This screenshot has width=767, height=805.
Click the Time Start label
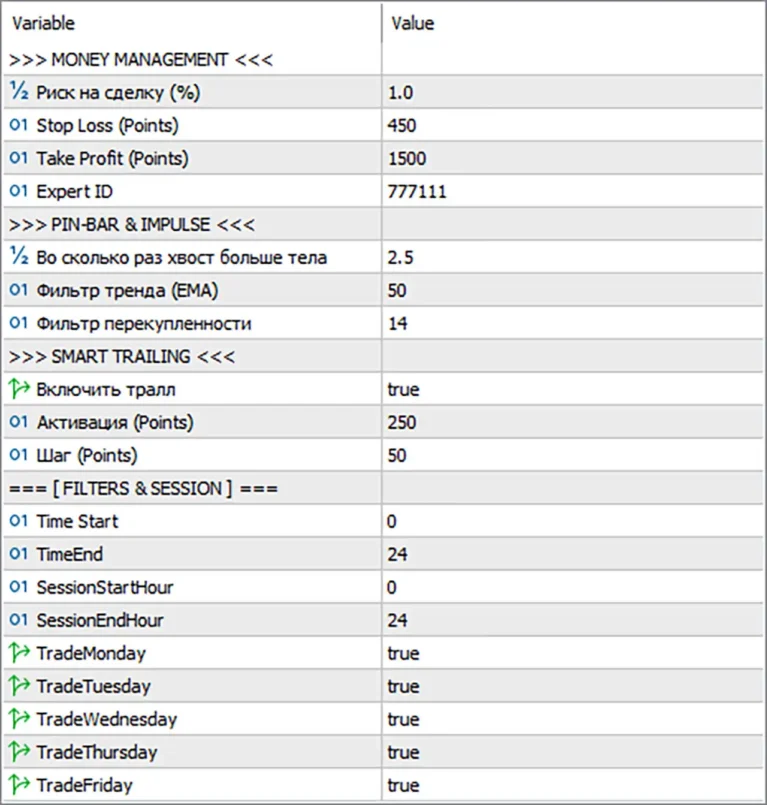(78, 521)
